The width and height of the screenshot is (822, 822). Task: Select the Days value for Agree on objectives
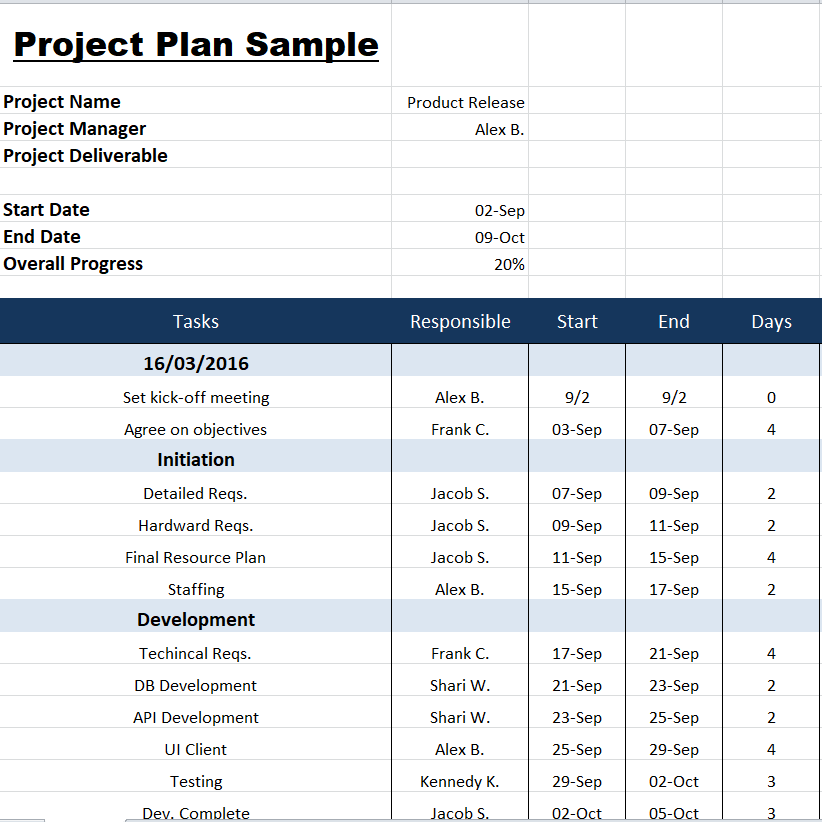(x=771, y=430)
